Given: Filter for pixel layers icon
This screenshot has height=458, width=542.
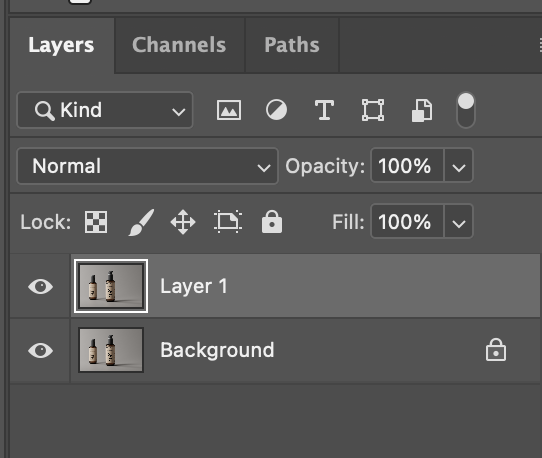Looking at the screenshot, I should pyautogui.click(x=229, y=110).
